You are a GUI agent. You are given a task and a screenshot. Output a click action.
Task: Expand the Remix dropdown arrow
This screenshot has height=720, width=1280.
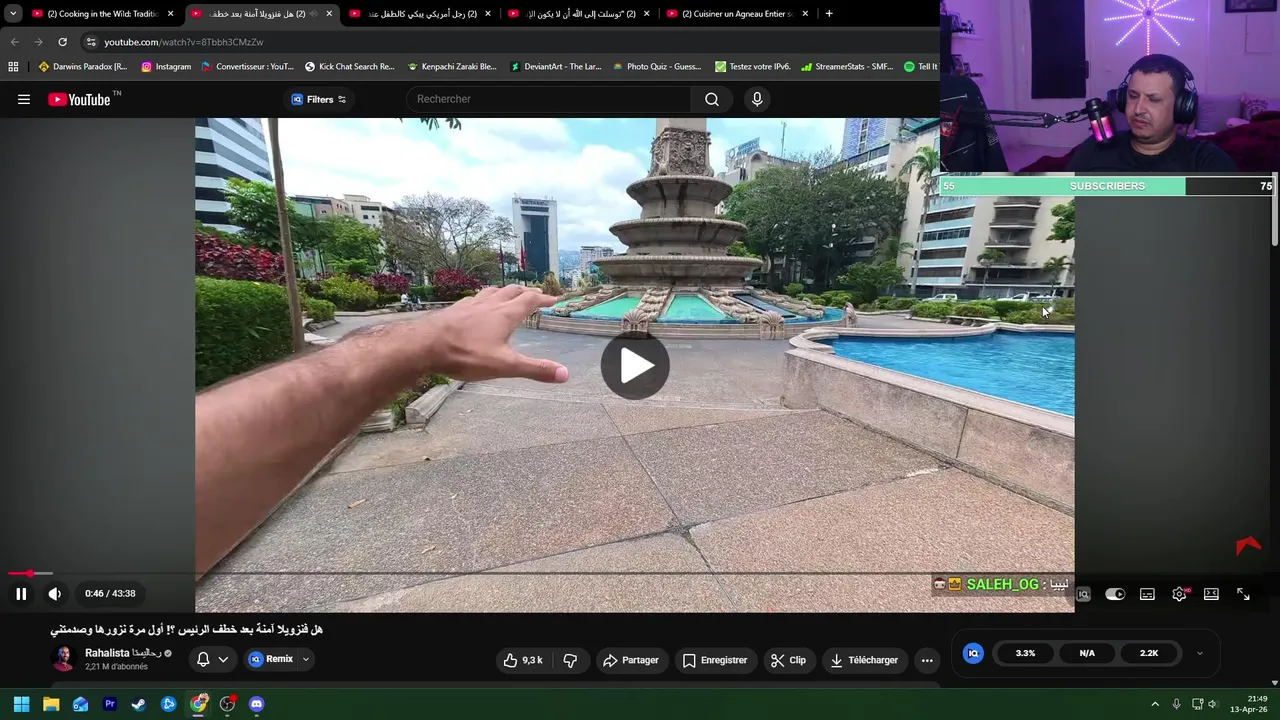point(306,659)
